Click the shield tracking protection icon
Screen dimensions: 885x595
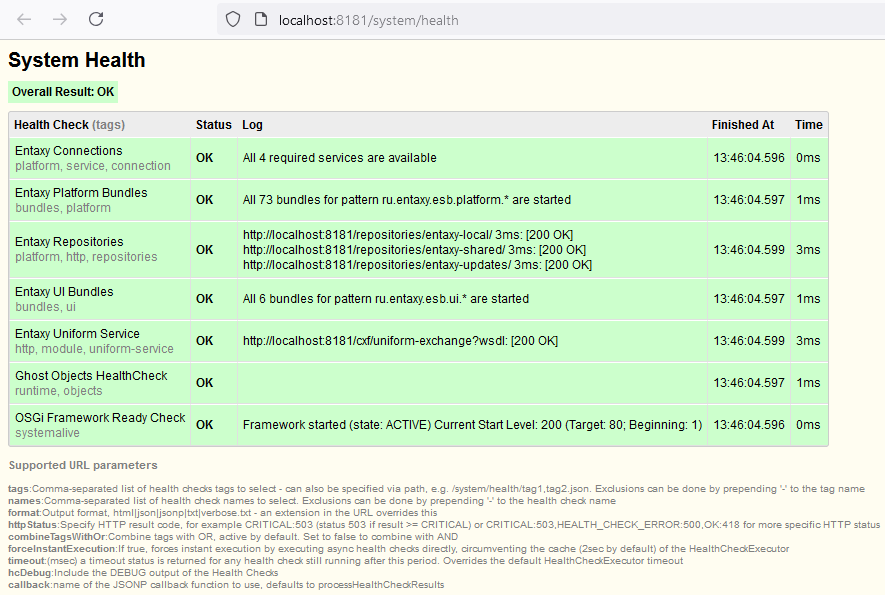233,19
